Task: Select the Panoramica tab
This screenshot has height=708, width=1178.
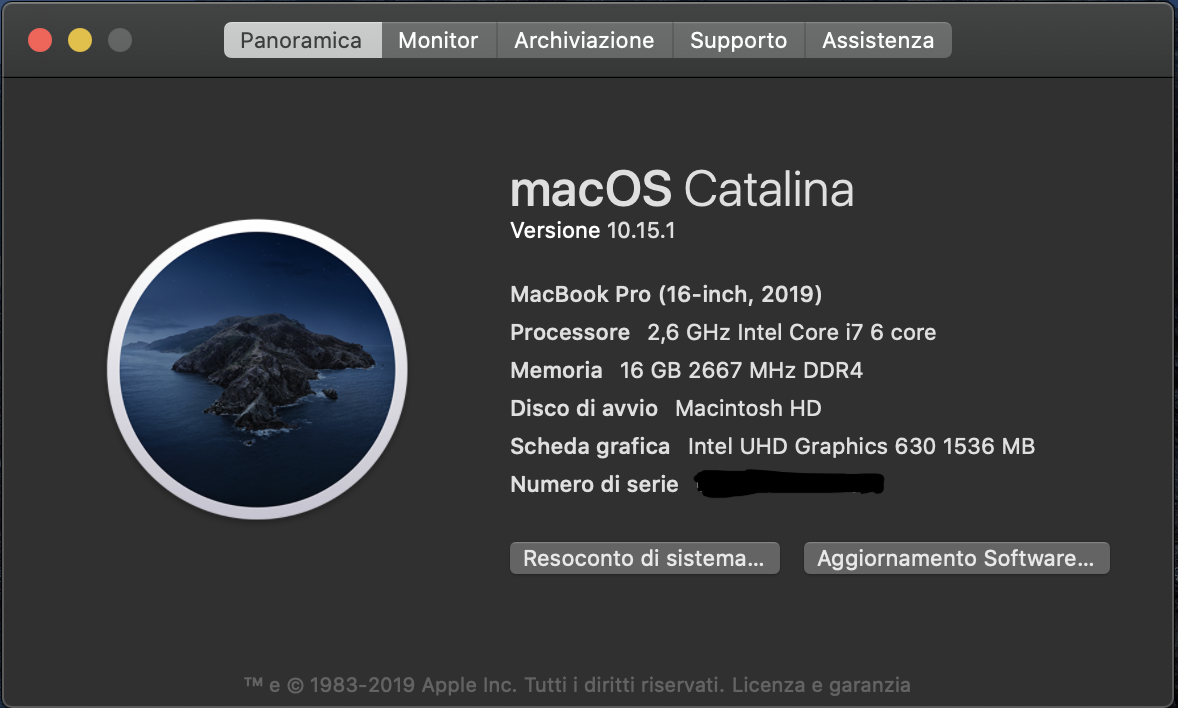Action: pos(301,41)
